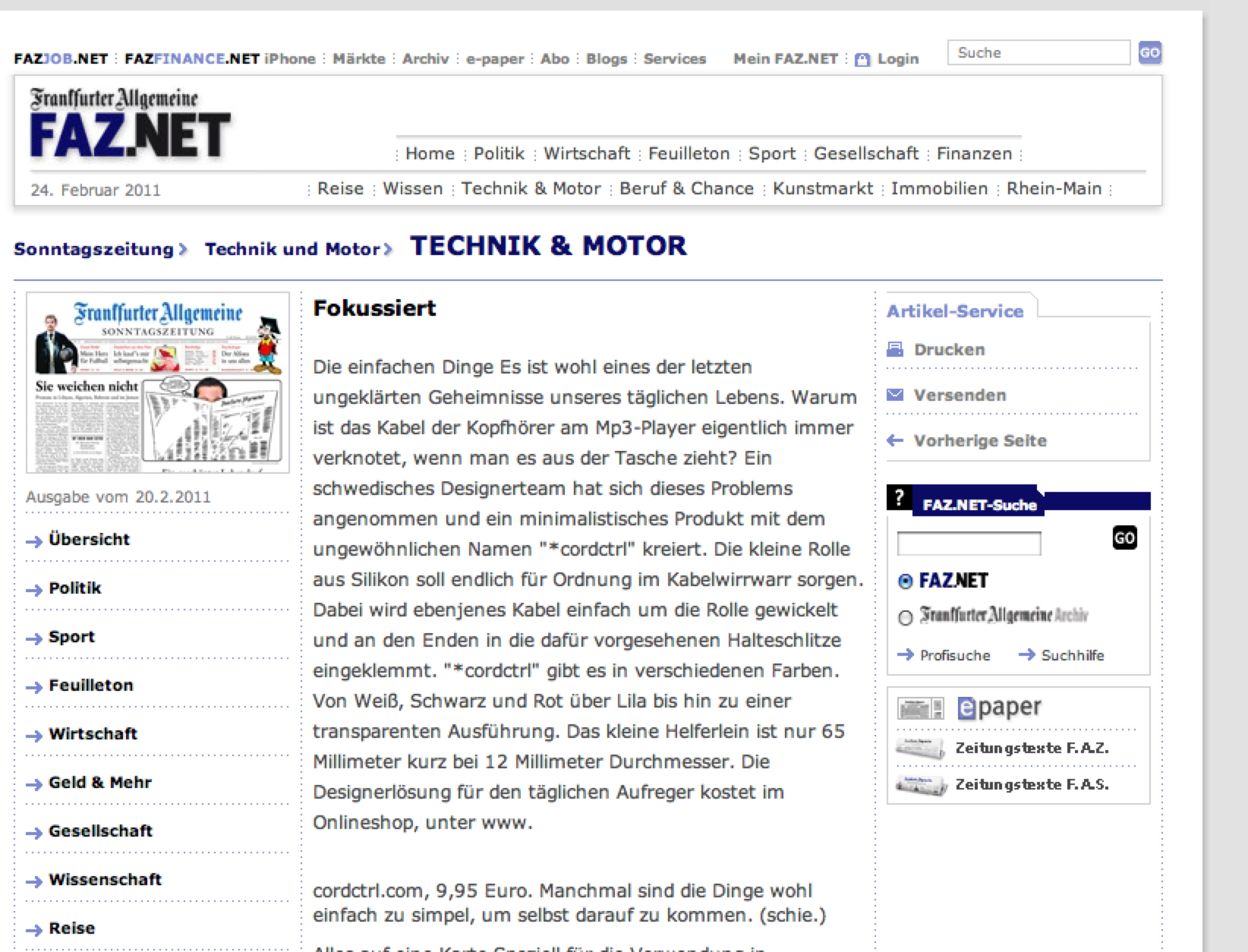Click the Technik und Motor breadcrumb
Screen dimensions: 1248x952
292,249
